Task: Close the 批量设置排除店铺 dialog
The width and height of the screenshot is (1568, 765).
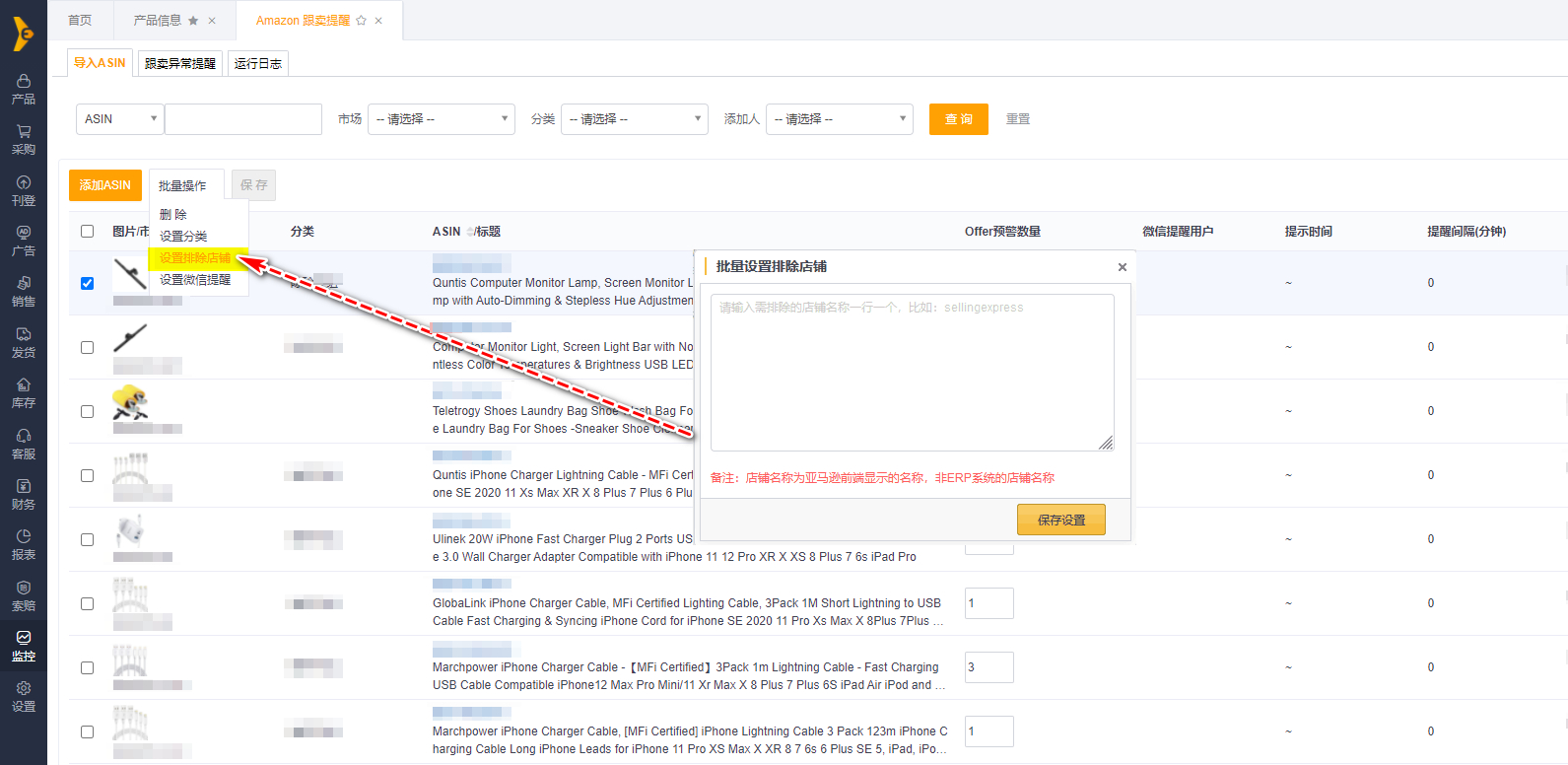Action: (1122, 267)
